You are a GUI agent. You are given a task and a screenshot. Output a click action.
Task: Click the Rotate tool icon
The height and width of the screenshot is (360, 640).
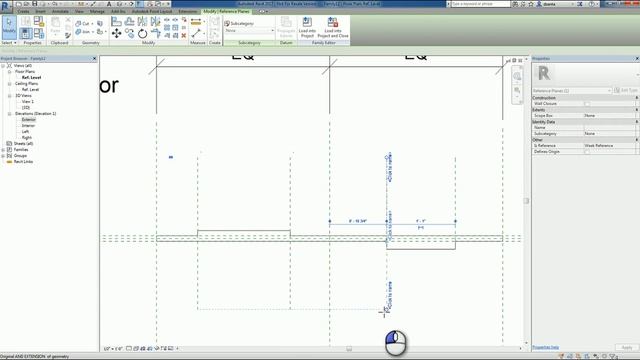point(142,33)
